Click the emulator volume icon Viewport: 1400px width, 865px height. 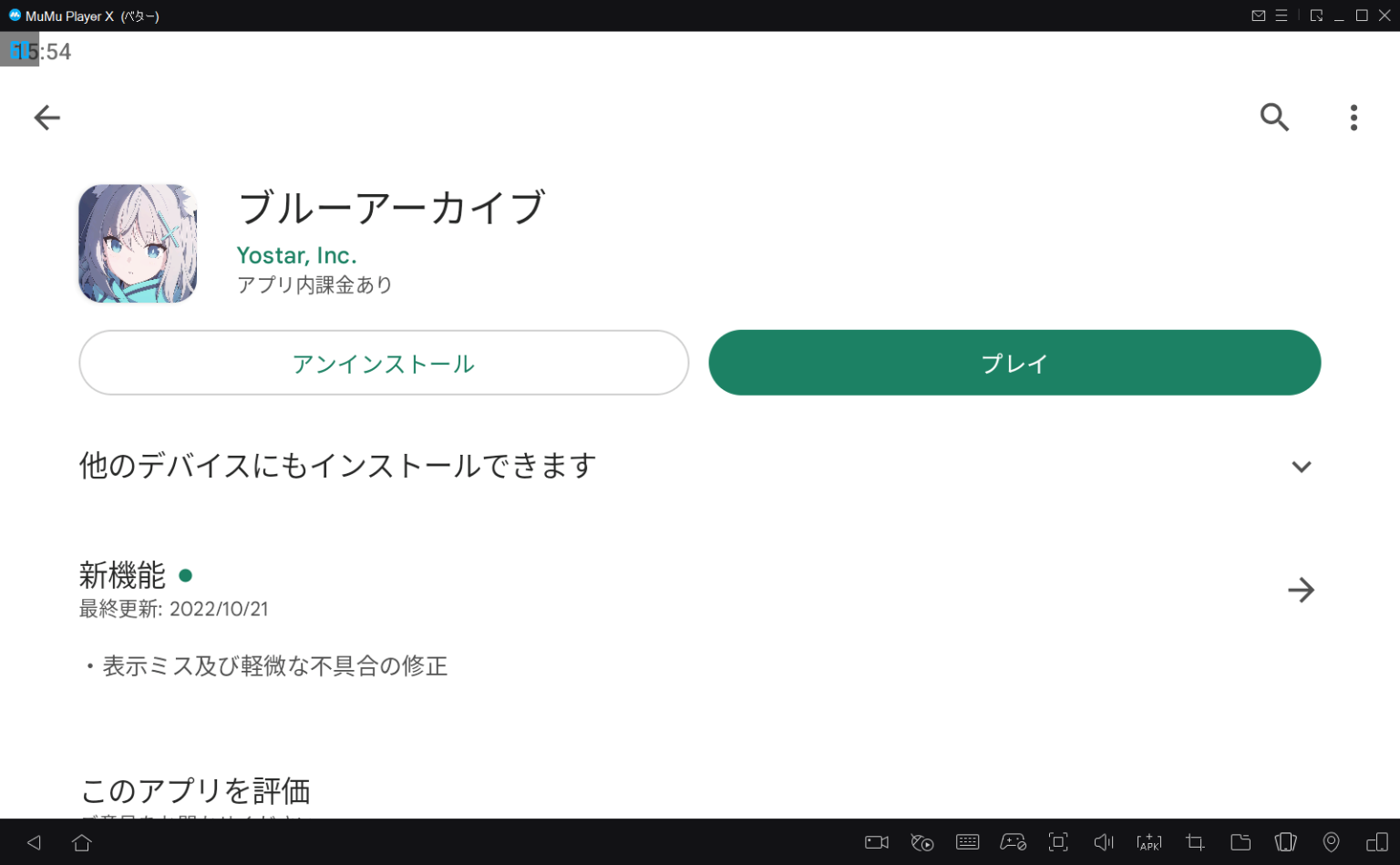[1104, 841]
